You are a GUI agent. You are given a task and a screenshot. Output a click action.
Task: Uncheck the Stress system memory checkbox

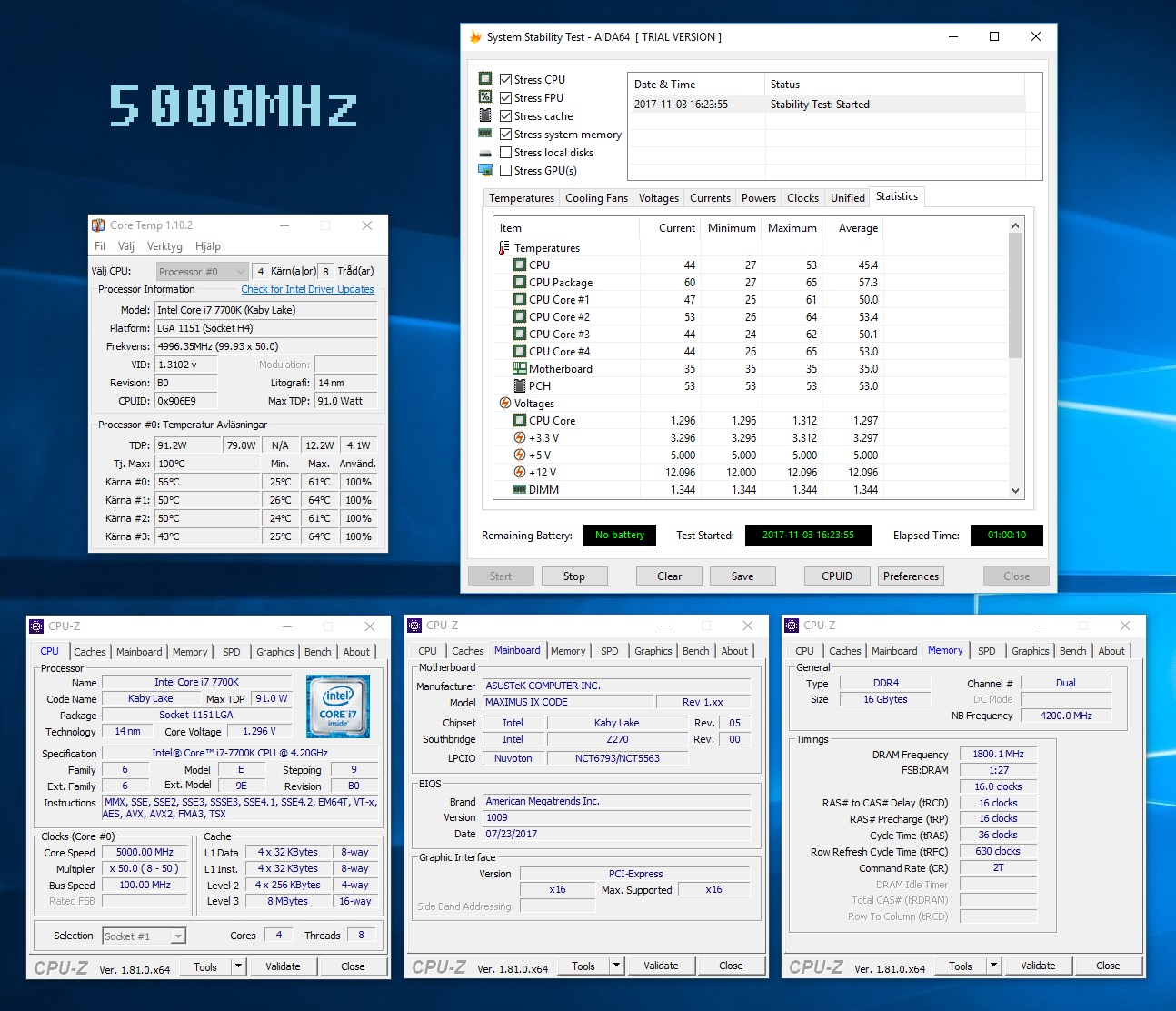click(506, 134)
